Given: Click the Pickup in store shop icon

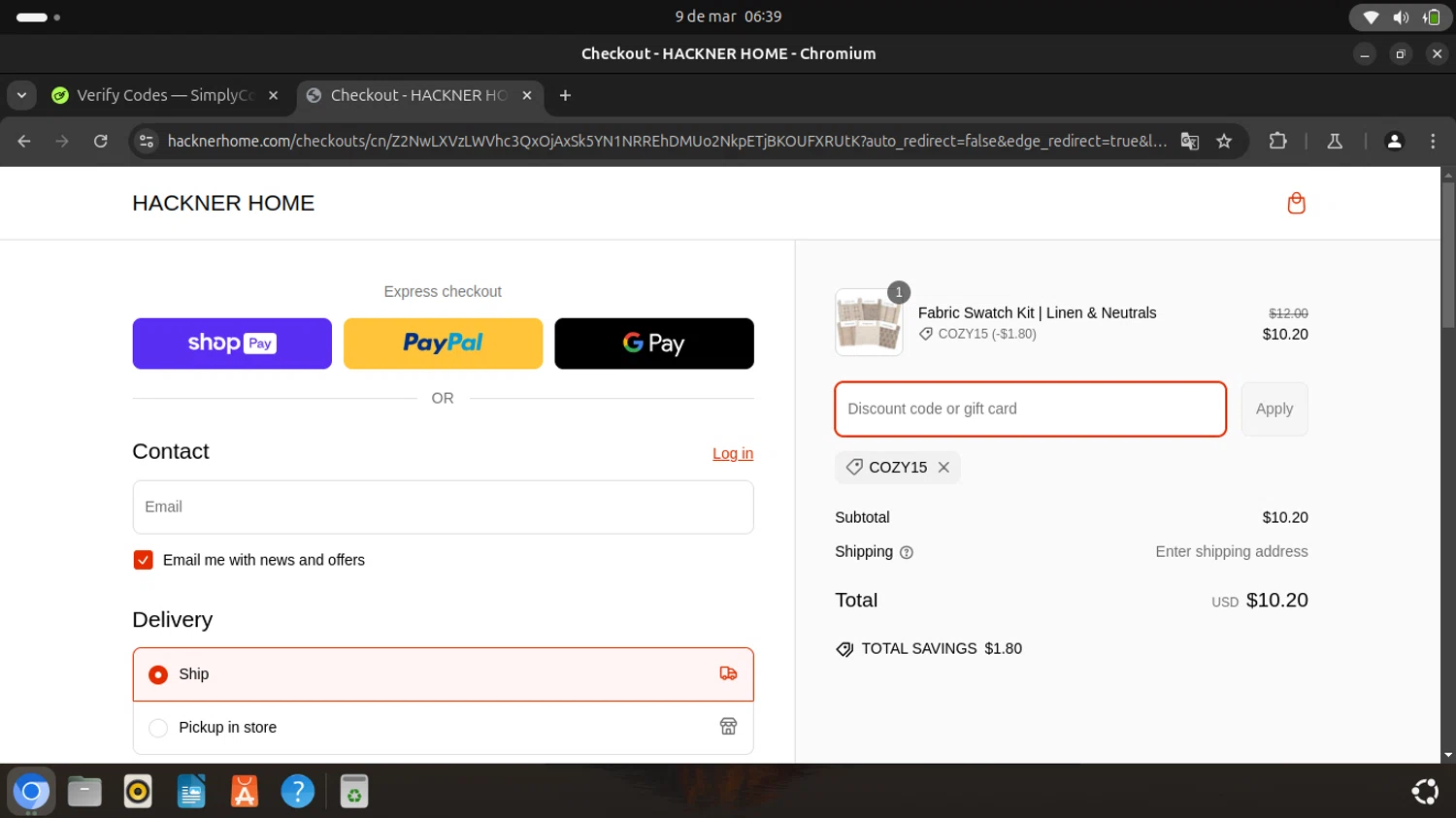Looking at the screenshot, I should (x=728, y=727).
